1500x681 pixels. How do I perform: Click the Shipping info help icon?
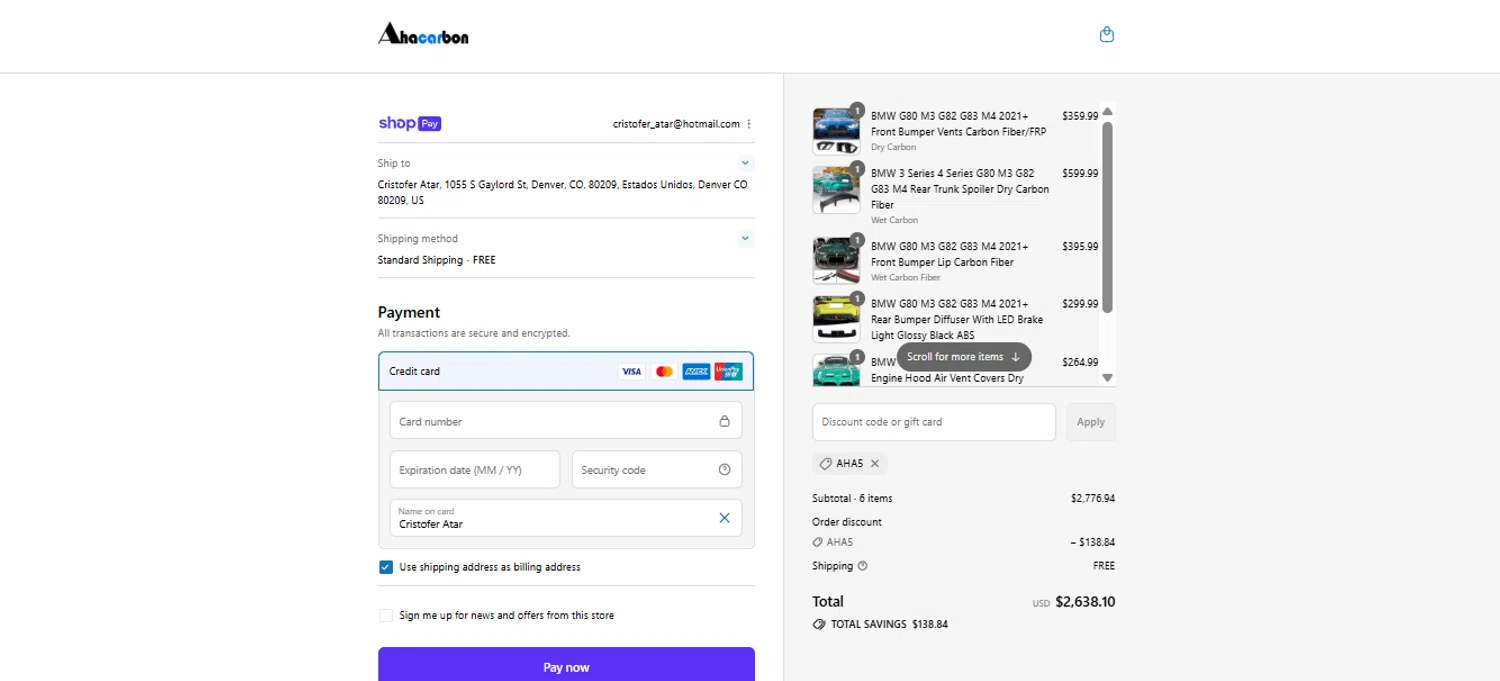(863, 566)
